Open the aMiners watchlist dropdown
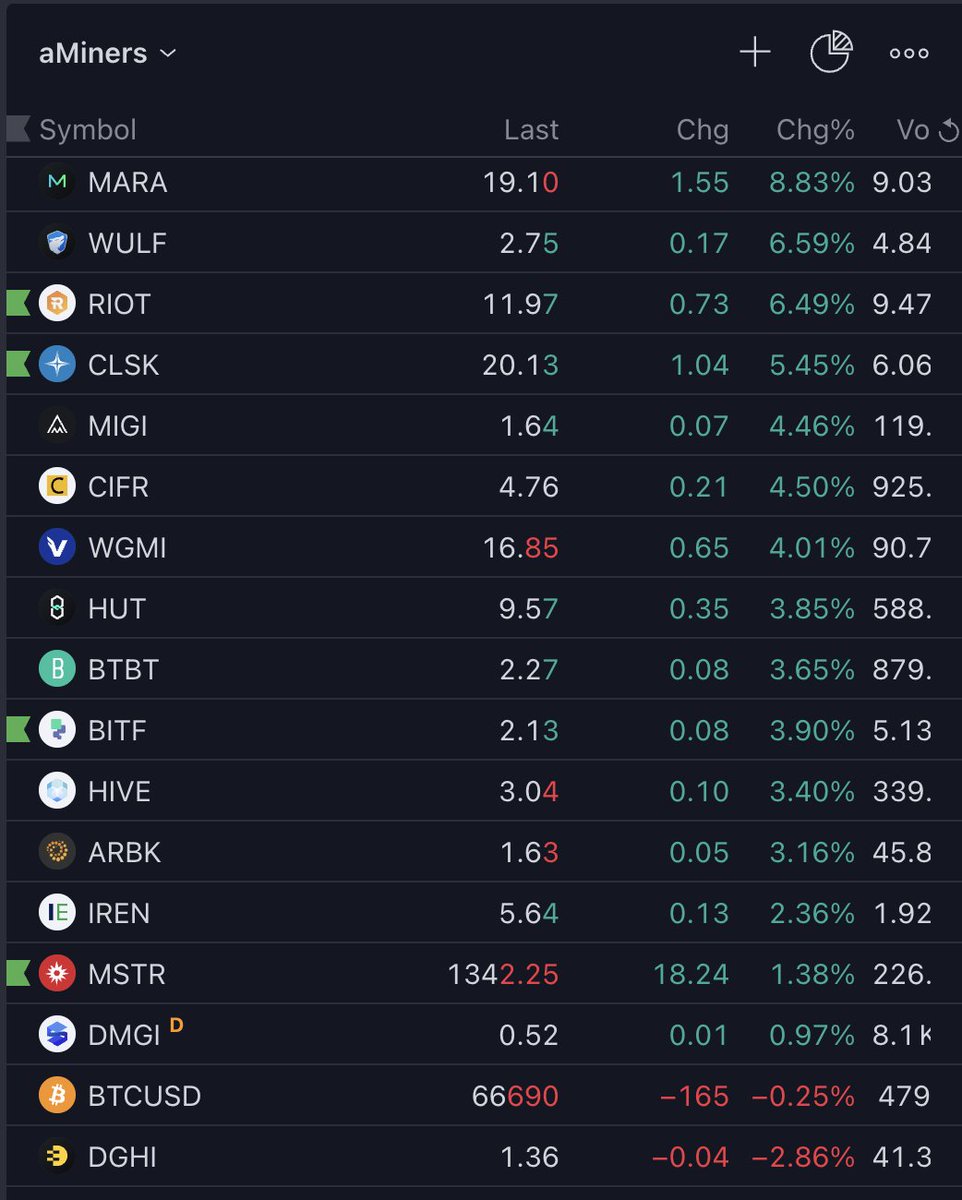Viewport: 962px width, 1200px height. [x=107, y=53]
